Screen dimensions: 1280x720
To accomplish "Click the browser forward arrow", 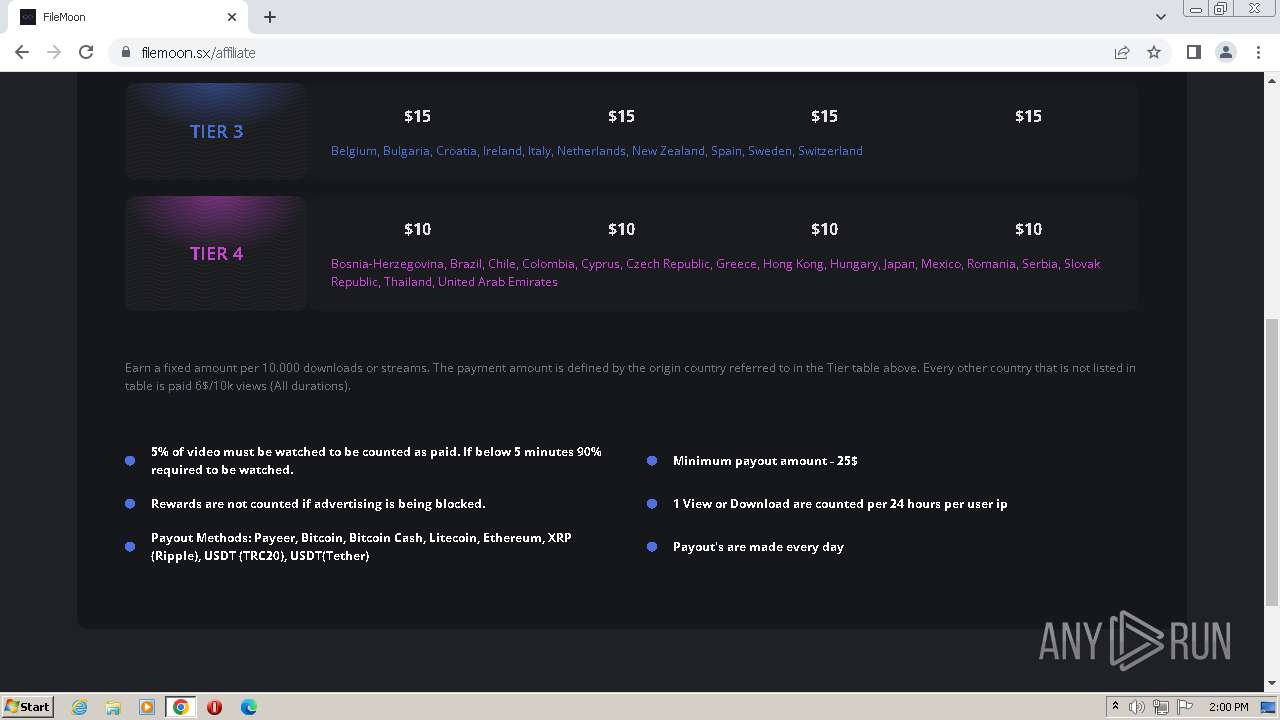I will pyautogui.click(x=54, y=52).
